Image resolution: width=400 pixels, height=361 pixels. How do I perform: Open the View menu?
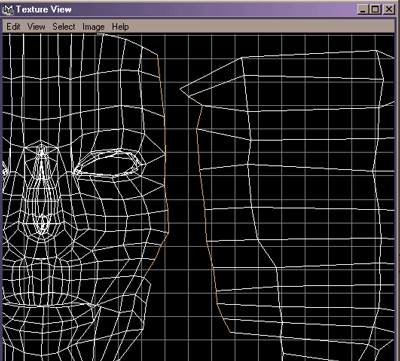click(x=36, y=27)
